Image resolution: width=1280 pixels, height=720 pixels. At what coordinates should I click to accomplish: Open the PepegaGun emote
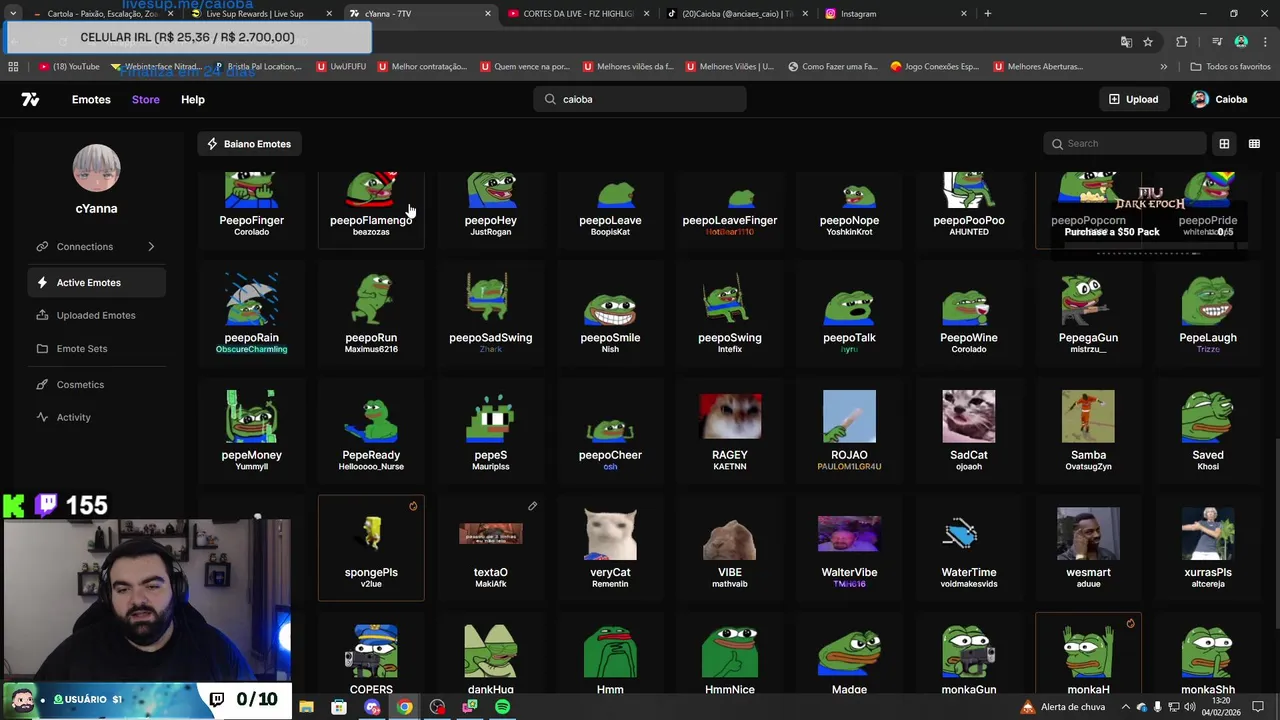pos(1088,313)
